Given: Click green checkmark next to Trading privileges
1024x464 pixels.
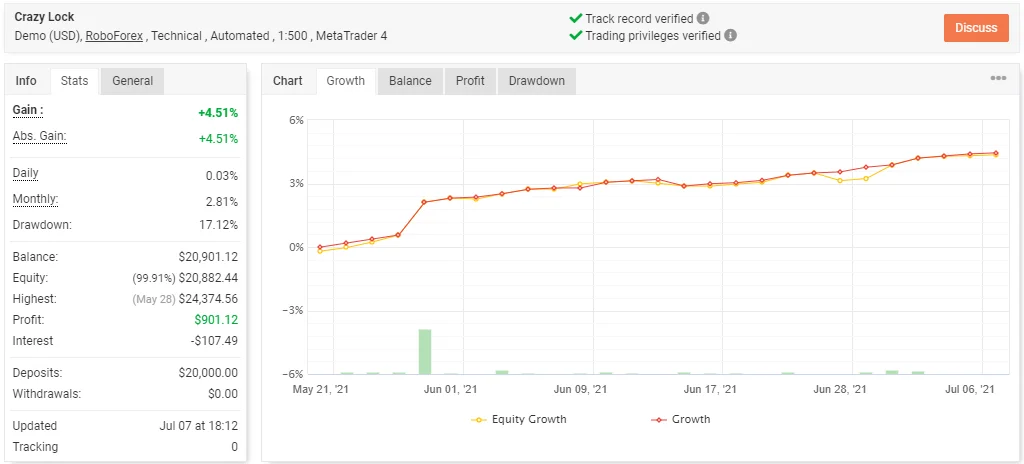Looking at the screenshot, I should click(x=575, y=35).
